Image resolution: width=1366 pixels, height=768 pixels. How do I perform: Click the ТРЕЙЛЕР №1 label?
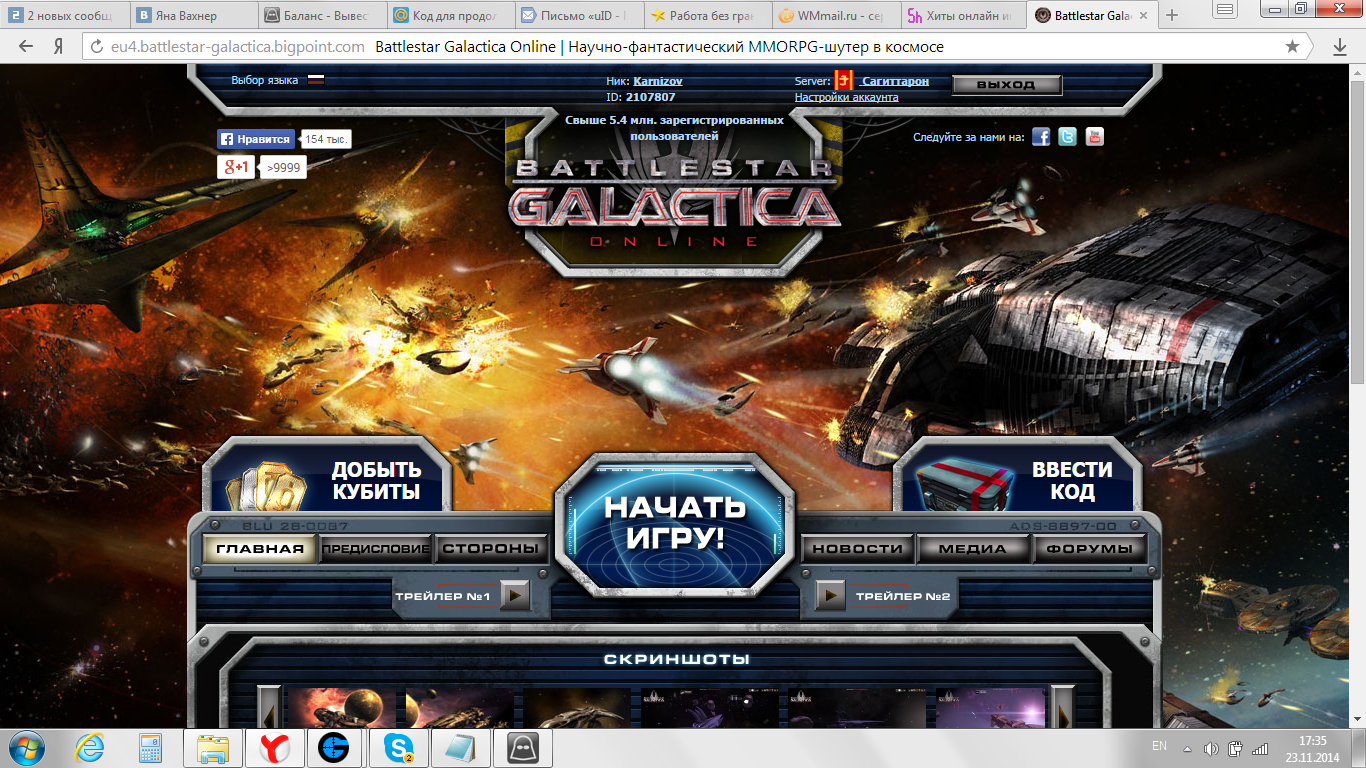[442, 597]
